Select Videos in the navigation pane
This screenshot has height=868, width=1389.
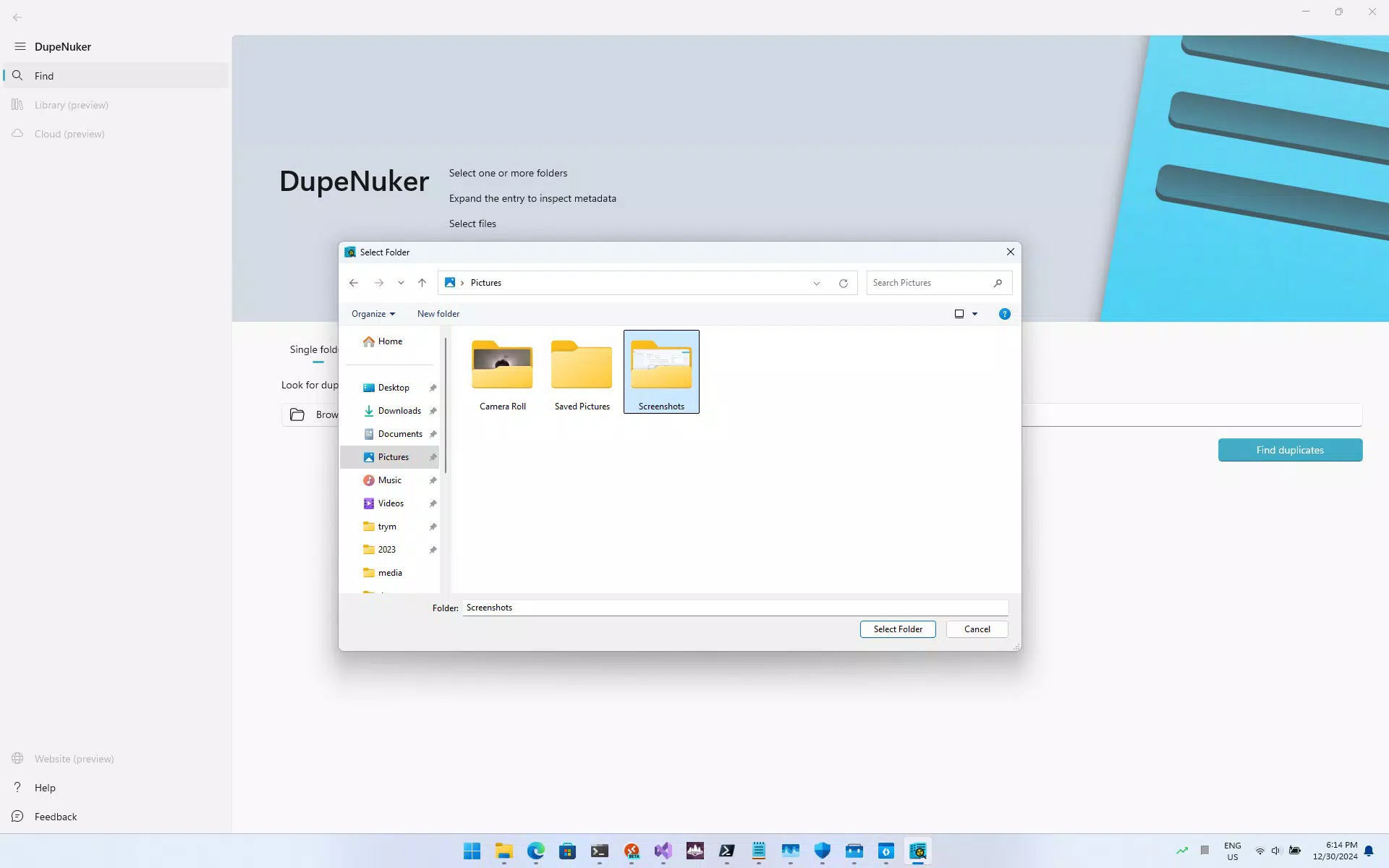click(x=391, y=503)
